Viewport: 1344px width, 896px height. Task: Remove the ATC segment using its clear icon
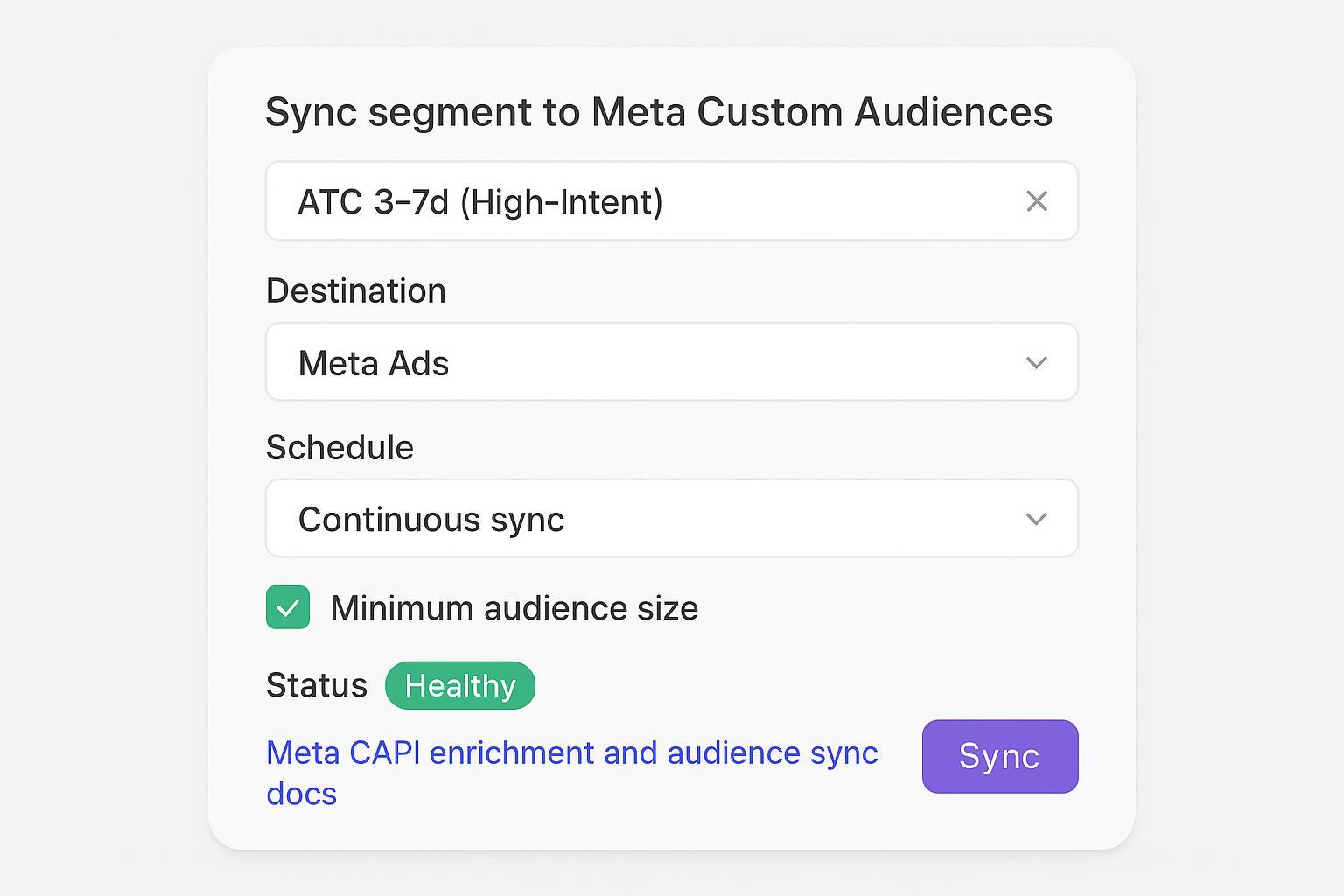pos(1037,201)
